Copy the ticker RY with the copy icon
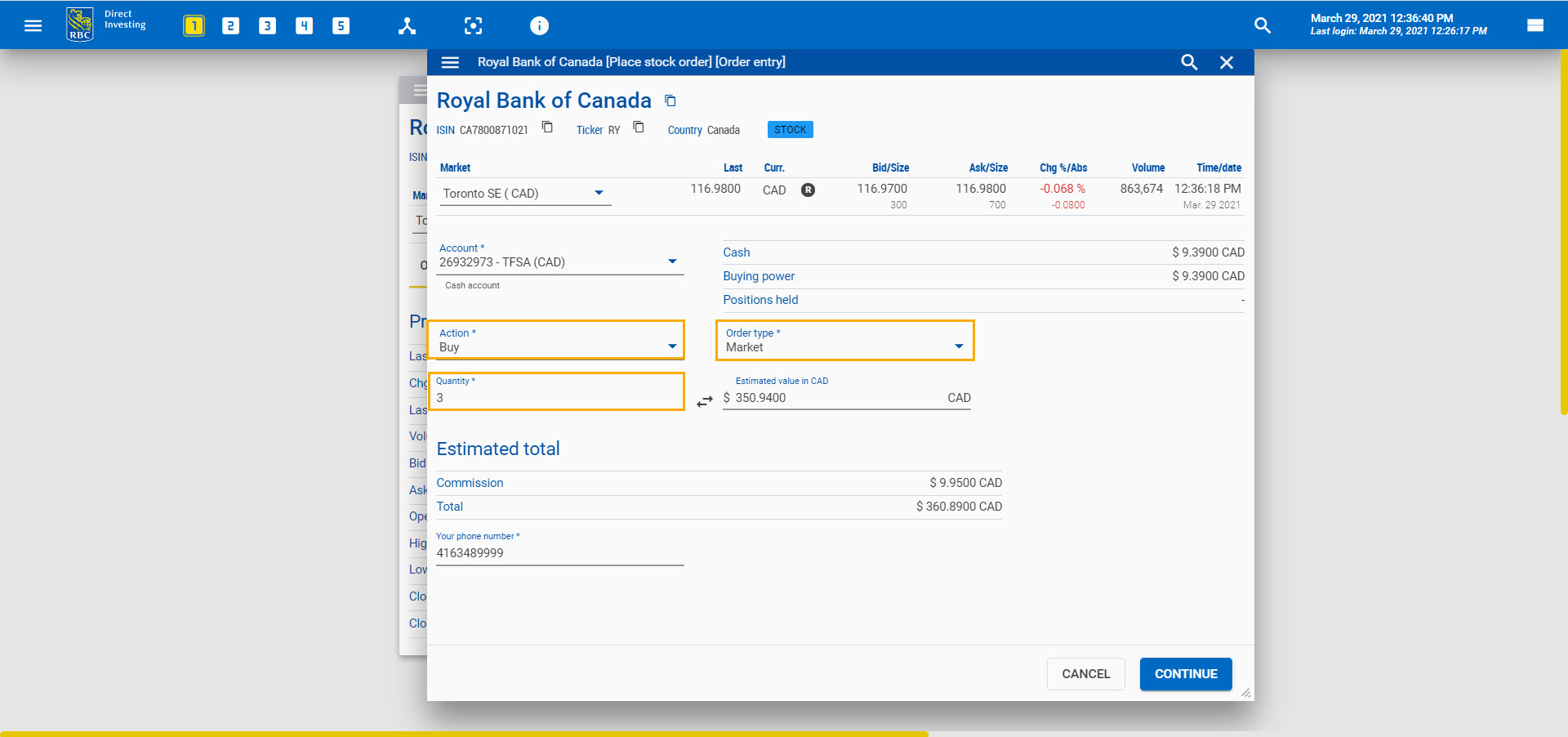 coord(639,127)
